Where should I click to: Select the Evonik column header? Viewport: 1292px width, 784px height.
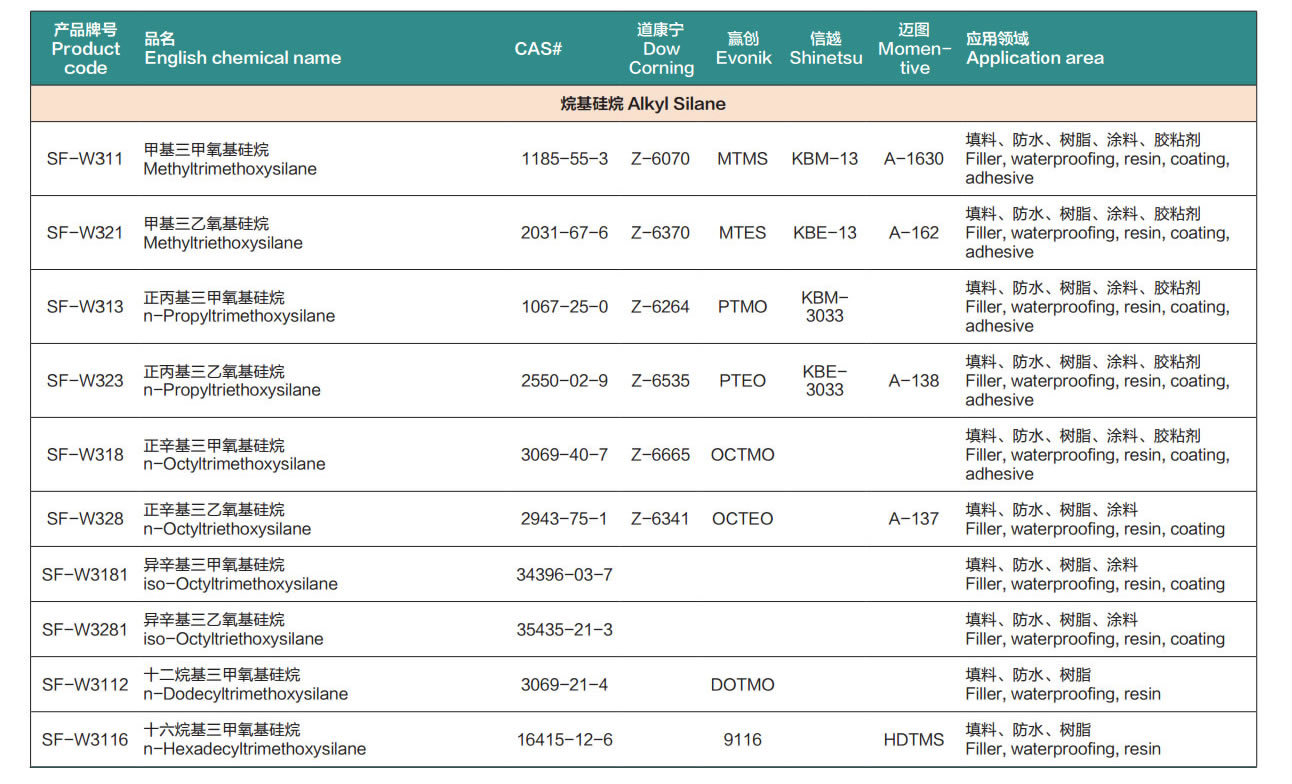point(743,49)
